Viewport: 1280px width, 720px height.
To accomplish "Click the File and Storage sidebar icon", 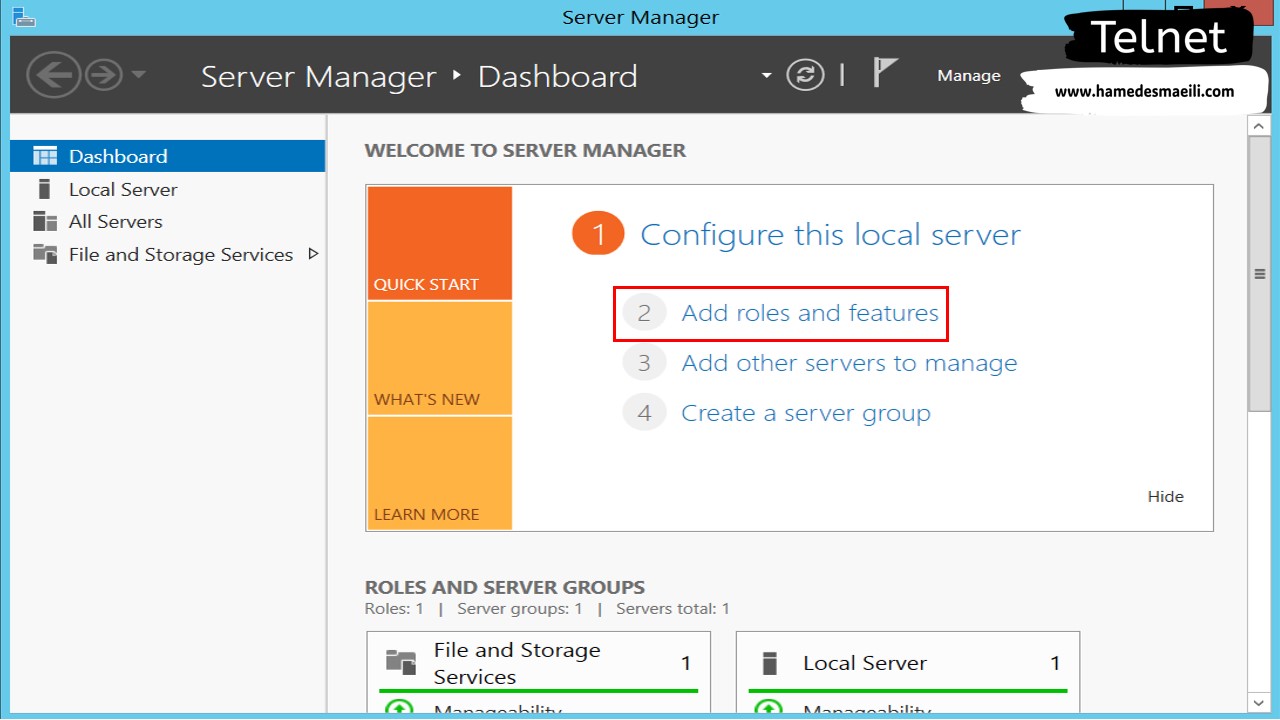I will click(45, 254).
